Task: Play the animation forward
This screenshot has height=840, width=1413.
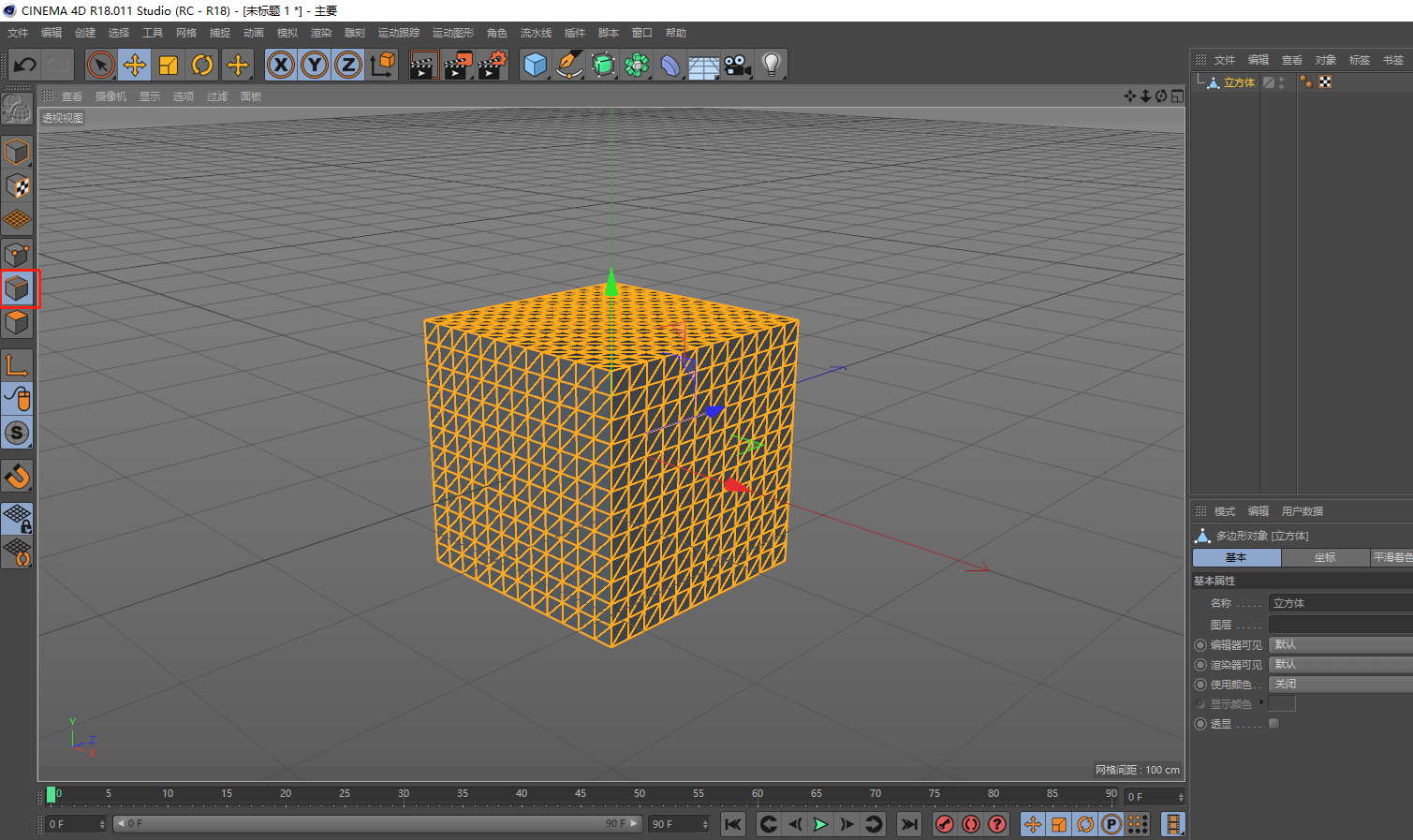Action: point(820,824)
